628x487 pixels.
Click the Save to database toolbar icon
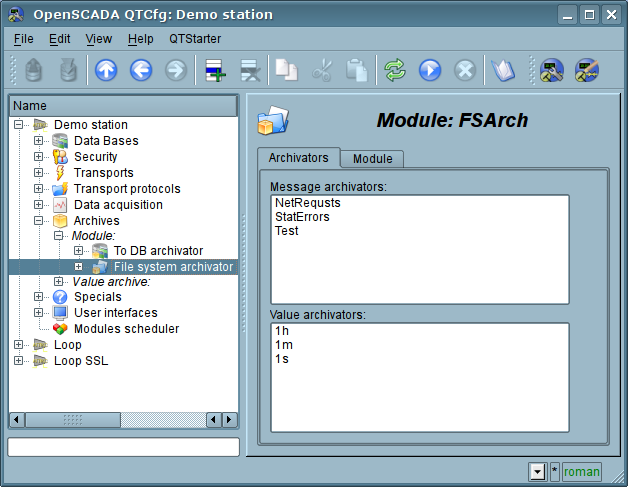(x=68, y=70)
